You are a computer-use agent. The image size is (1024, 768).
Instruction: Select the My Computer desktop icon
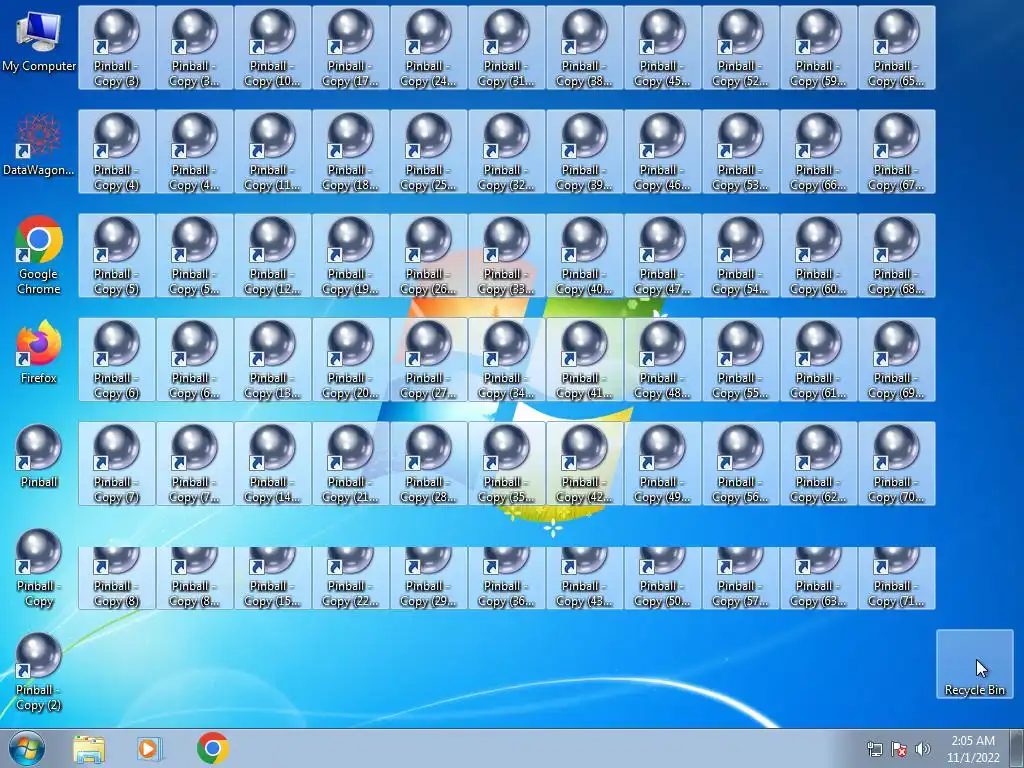(x=39, y=42)
